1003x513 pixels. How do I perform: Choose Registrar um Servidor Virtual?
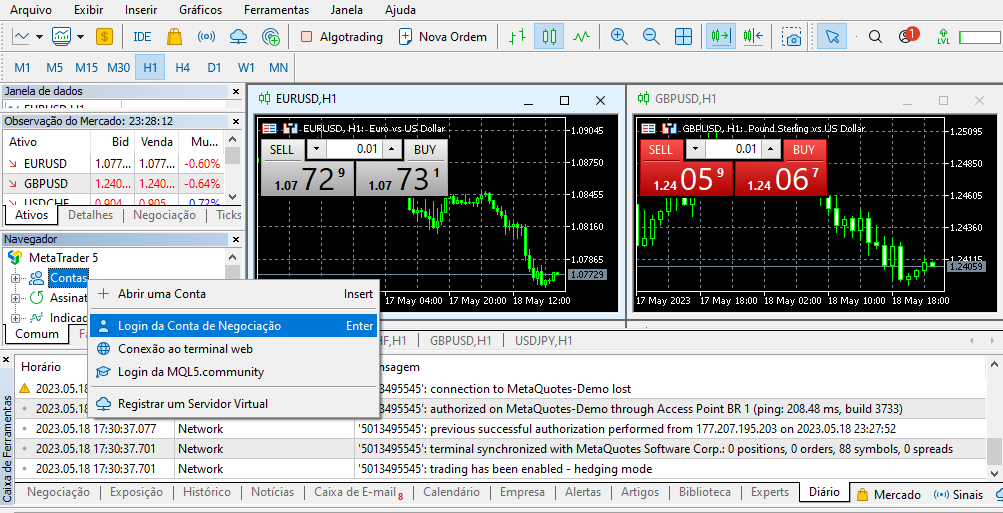coord(233,404)
